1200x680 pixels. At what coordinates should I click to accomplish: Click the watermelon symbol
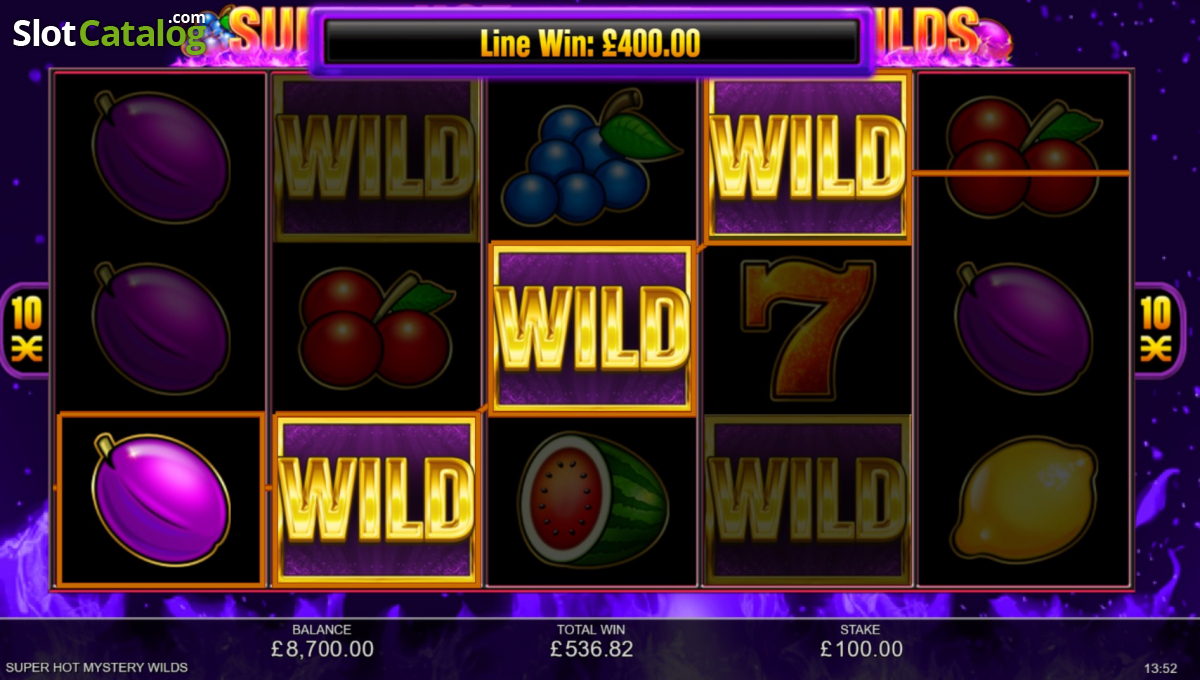[592, 500]
